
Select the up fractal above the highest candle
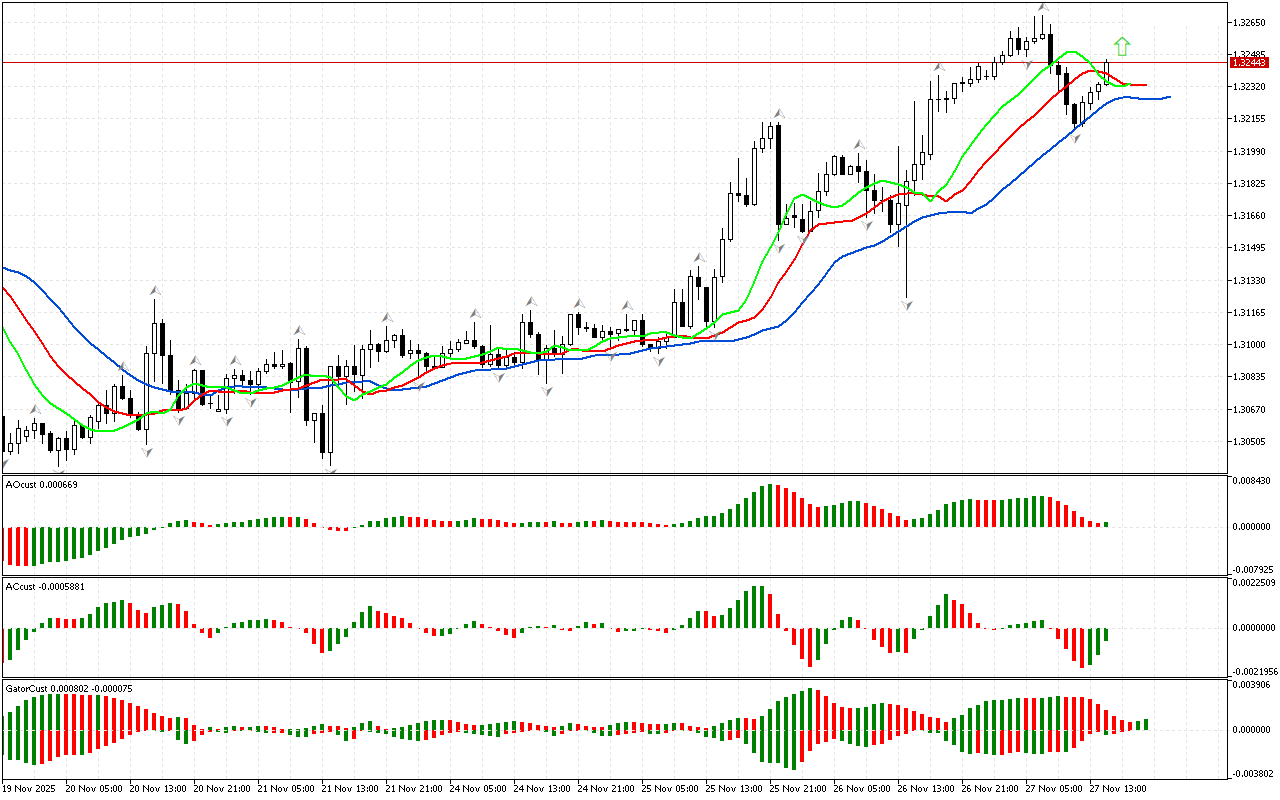click(1042, 7)
